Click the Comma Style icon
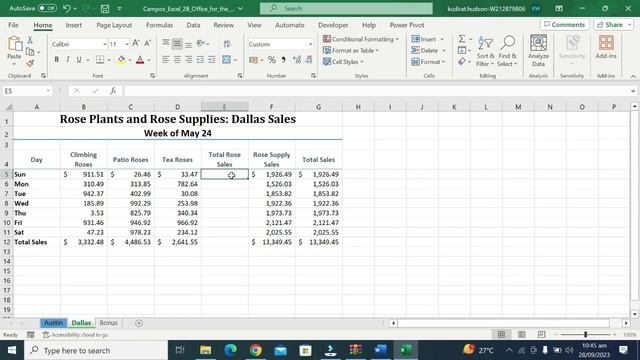This screenshot has width=640, height=360. pos(284,60)
